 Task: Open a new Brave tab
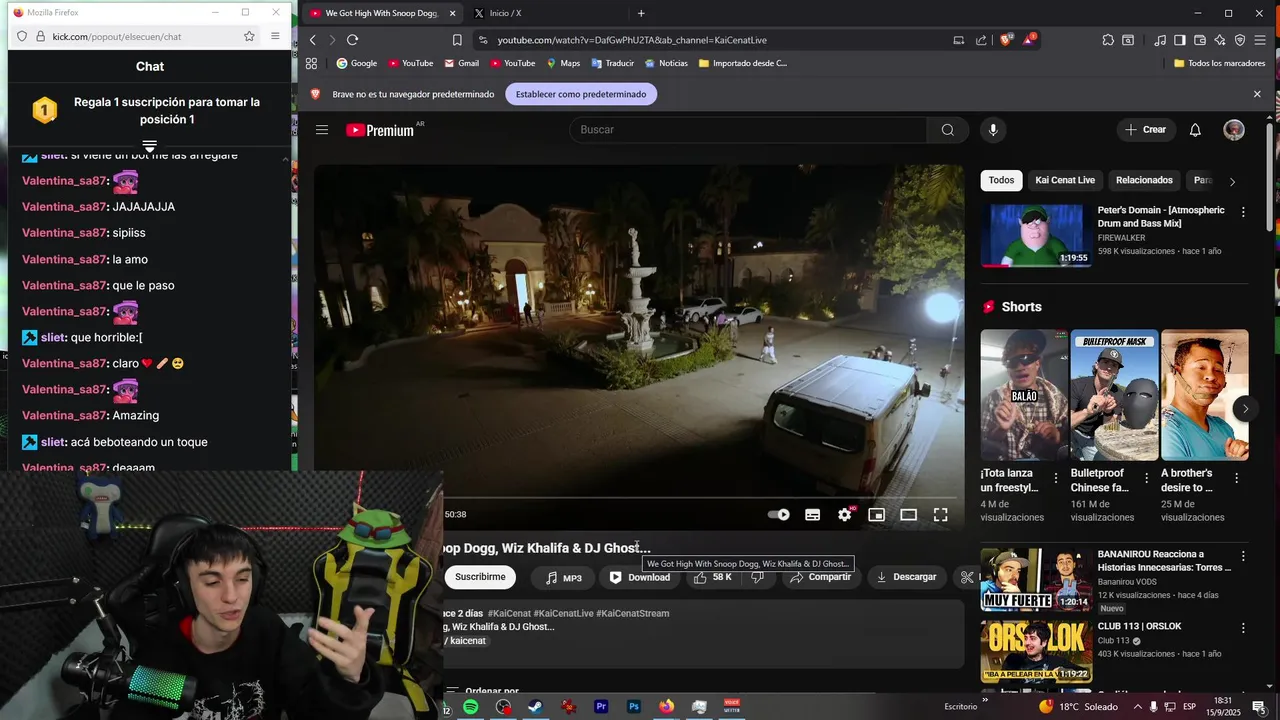(641, 13)
